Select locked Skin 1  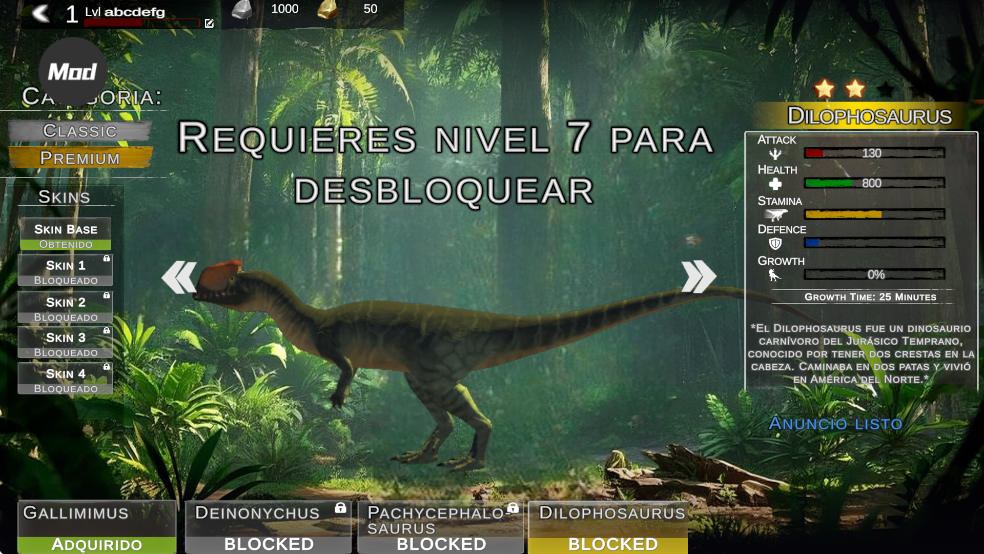[x=65, y=270]
